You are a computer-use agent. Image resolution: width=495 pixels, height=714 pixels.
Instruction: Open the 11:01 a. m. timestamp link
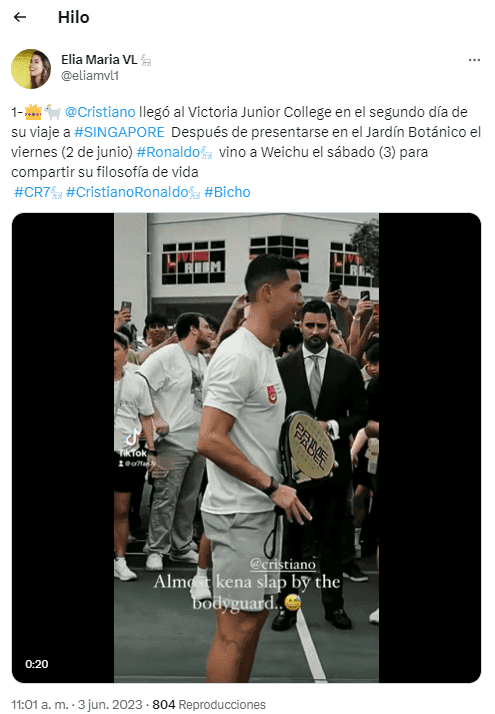40,704
